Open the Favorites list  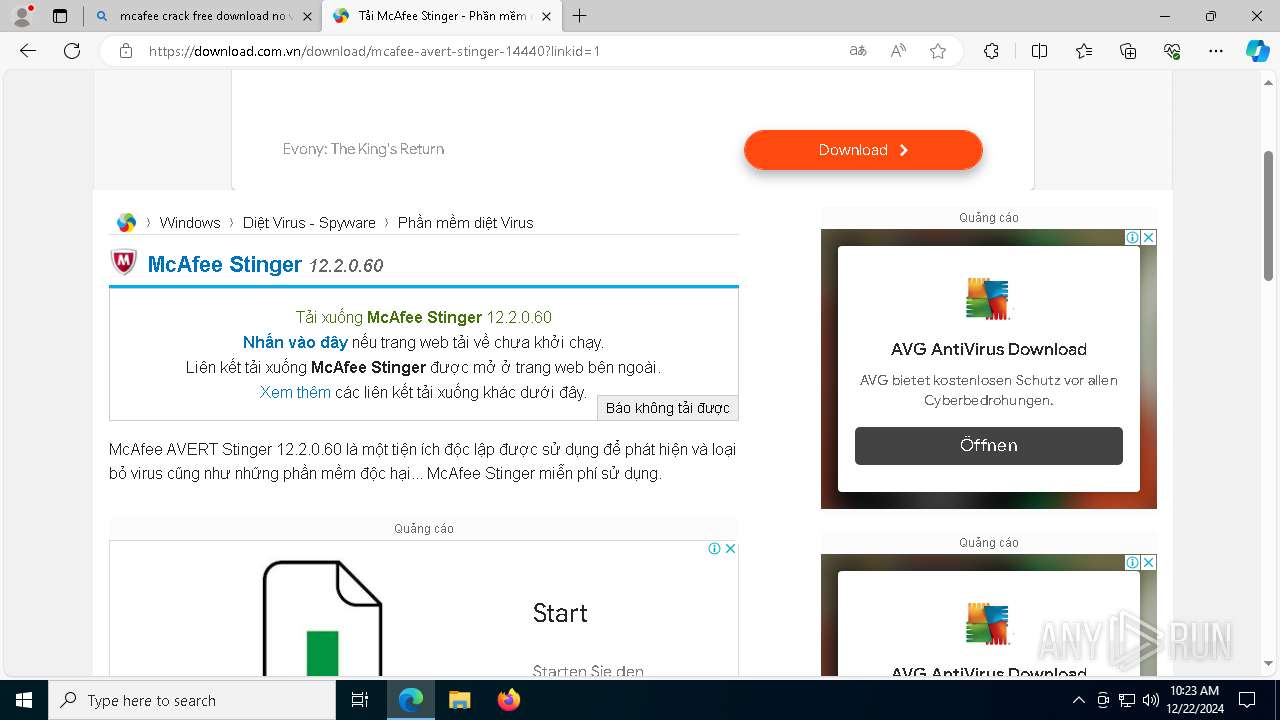pos(1084,51)
